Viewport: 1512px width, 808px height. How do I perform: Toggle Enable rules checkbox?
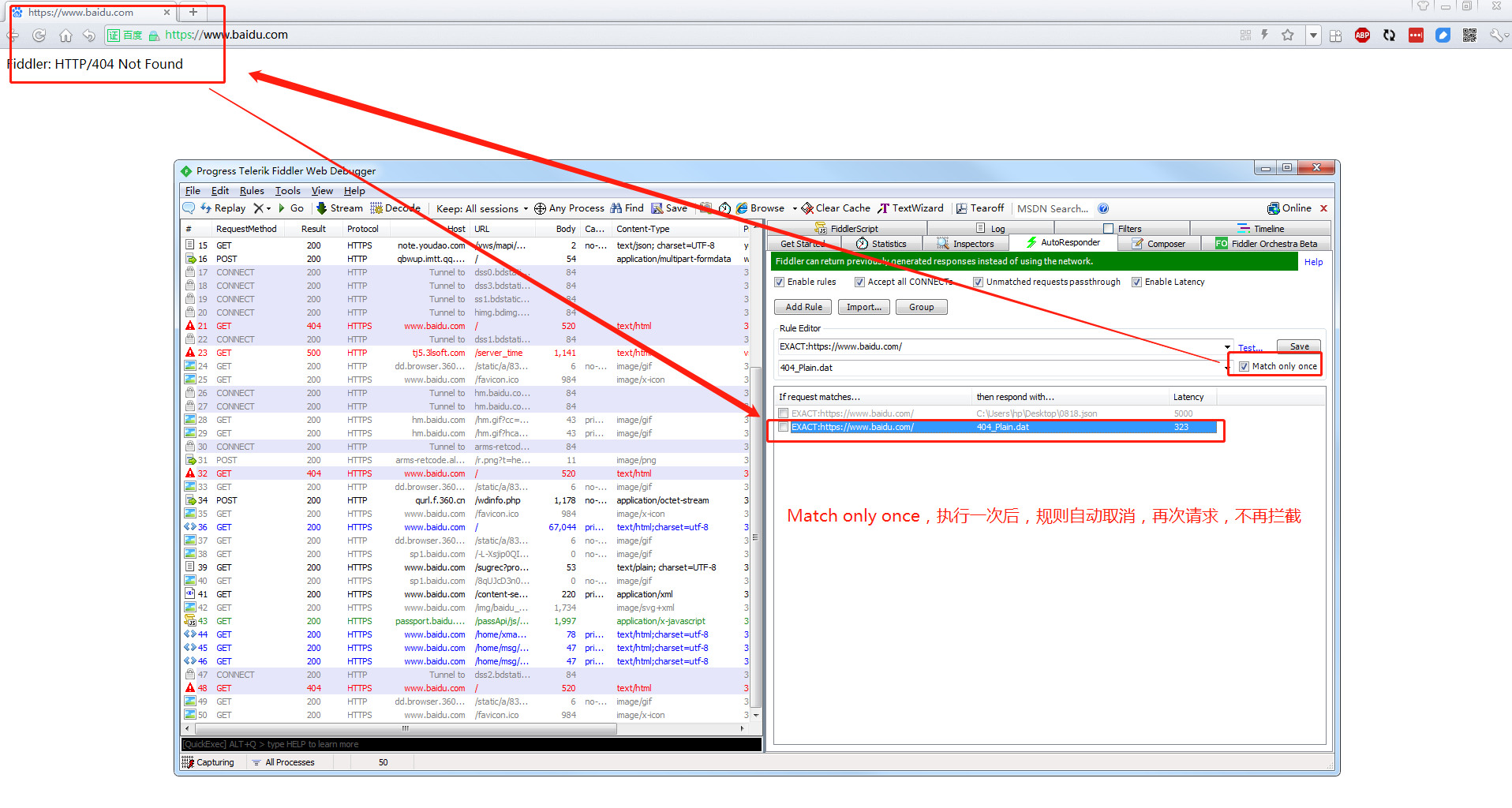click(x=780, y=282)
